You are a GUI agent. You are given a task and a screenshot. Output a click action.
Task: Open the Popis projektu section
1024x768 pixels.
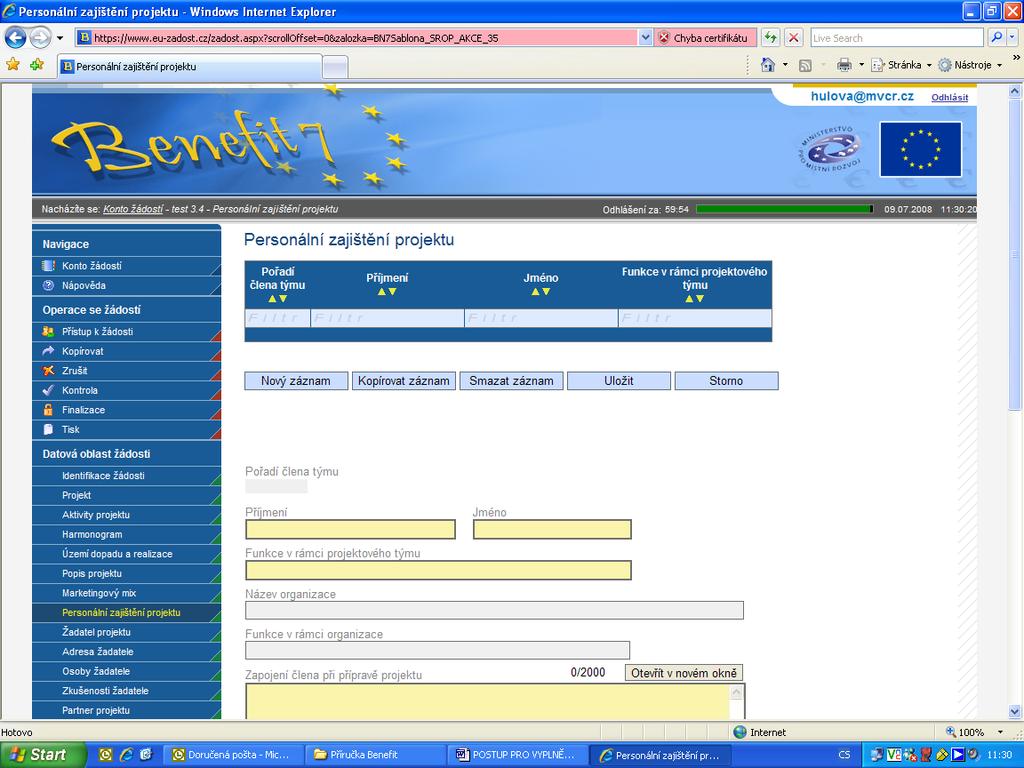(x=126, y=573)
